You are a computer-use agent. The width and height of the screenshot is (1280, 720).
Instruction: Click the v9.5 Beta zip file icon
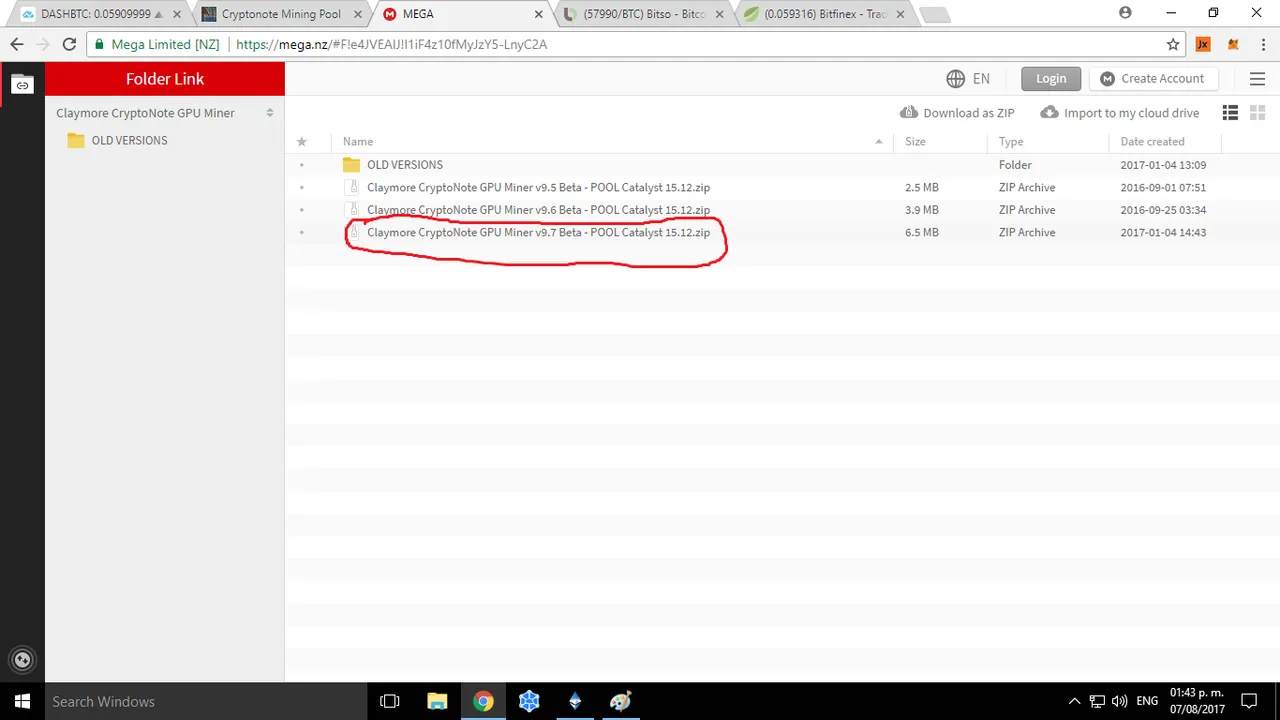(351, 187)
